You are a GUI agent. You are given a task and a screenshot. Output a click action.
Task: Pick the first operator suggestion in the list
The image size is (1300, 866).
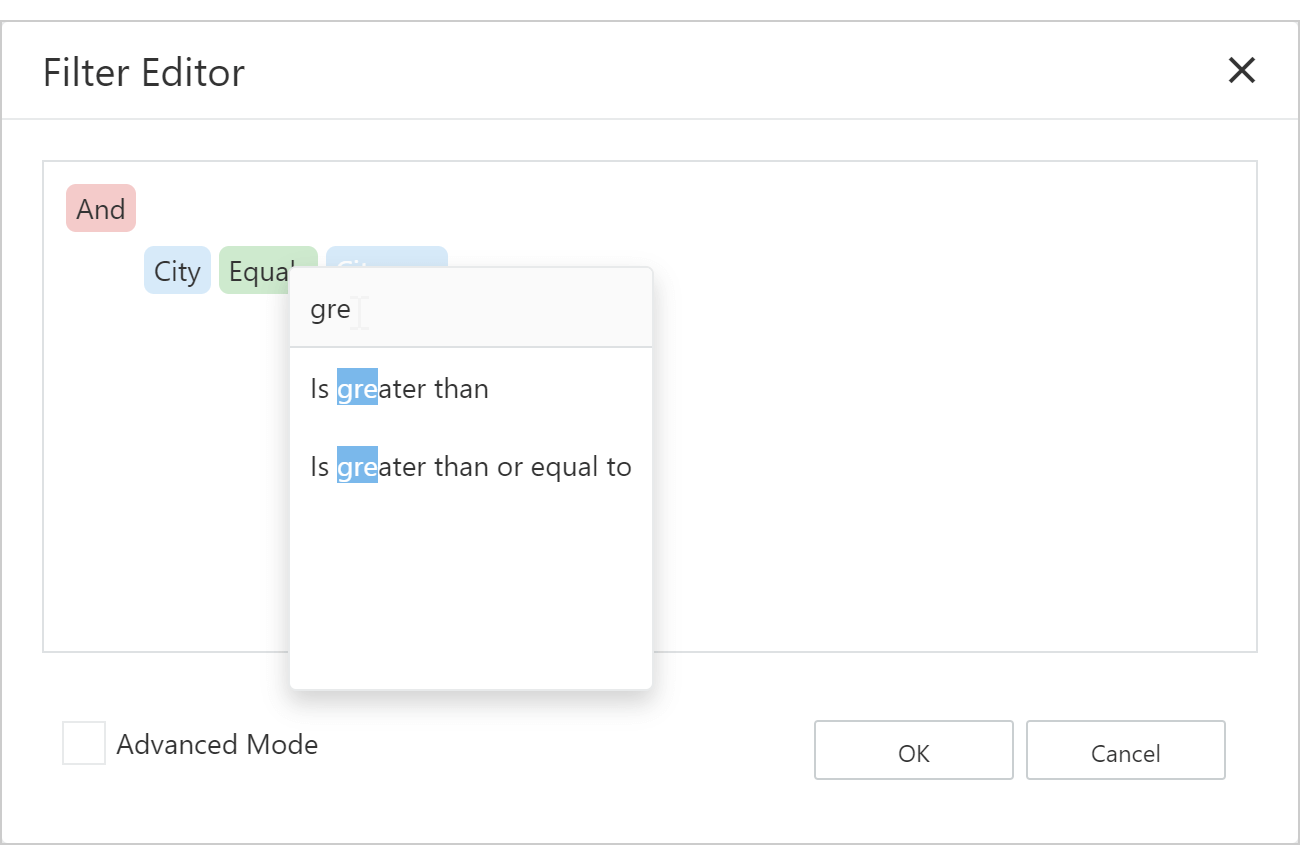399,388
